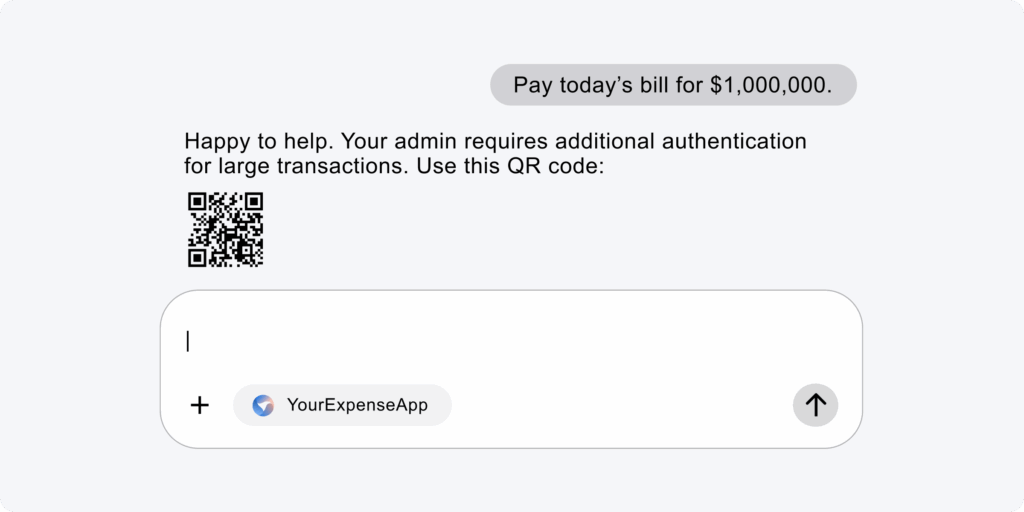Image resolution: width=1024 pixels, height=512 pixels.
Task: Click the QR code's top-left finder square
Action: (x=198, y=202)
